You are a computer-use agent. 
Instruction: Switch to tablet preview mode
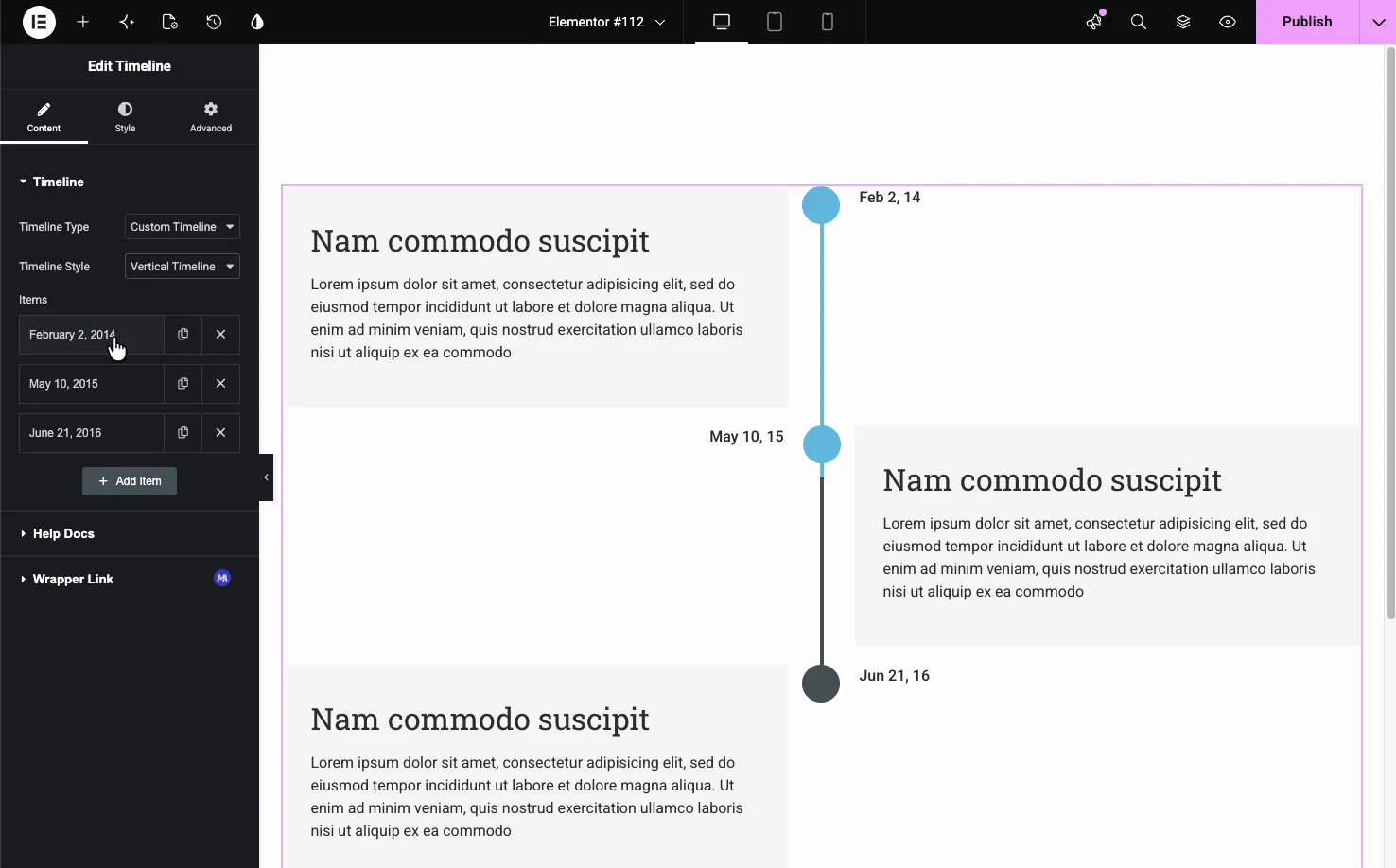775,22
